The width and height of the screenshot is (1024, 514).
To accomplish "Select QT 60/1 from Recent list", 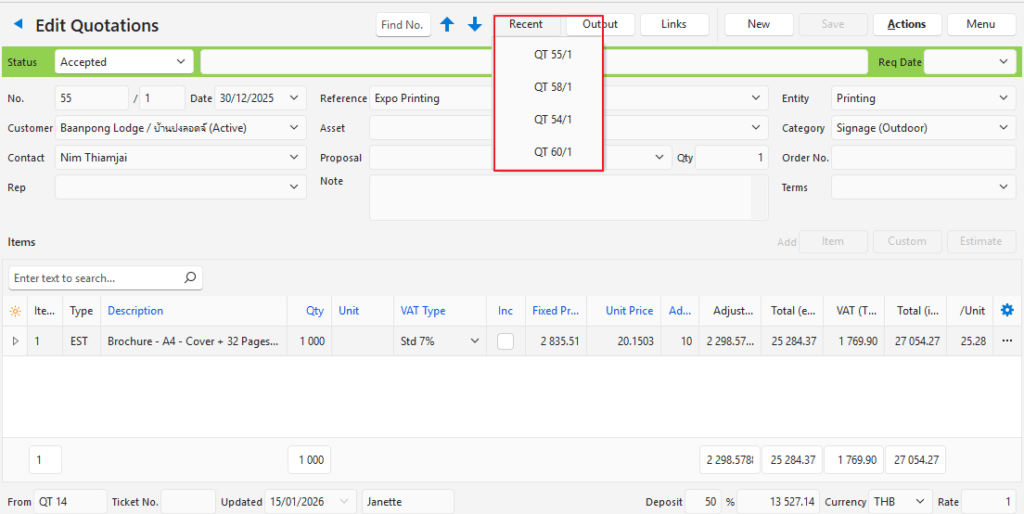I will 553,152.
